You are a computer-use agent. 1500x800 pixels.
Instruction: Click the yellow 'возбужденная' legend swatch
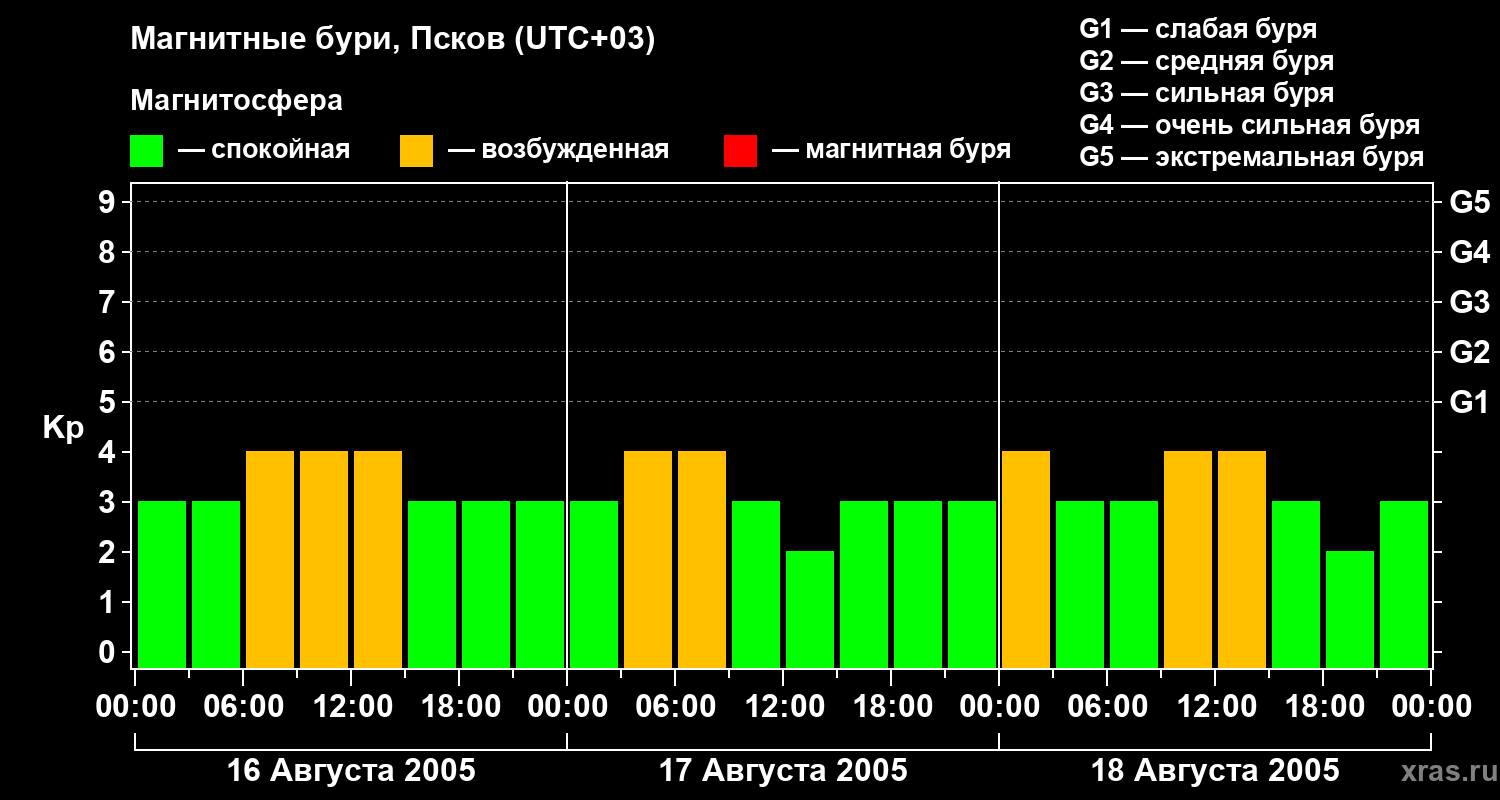(416, 151)
